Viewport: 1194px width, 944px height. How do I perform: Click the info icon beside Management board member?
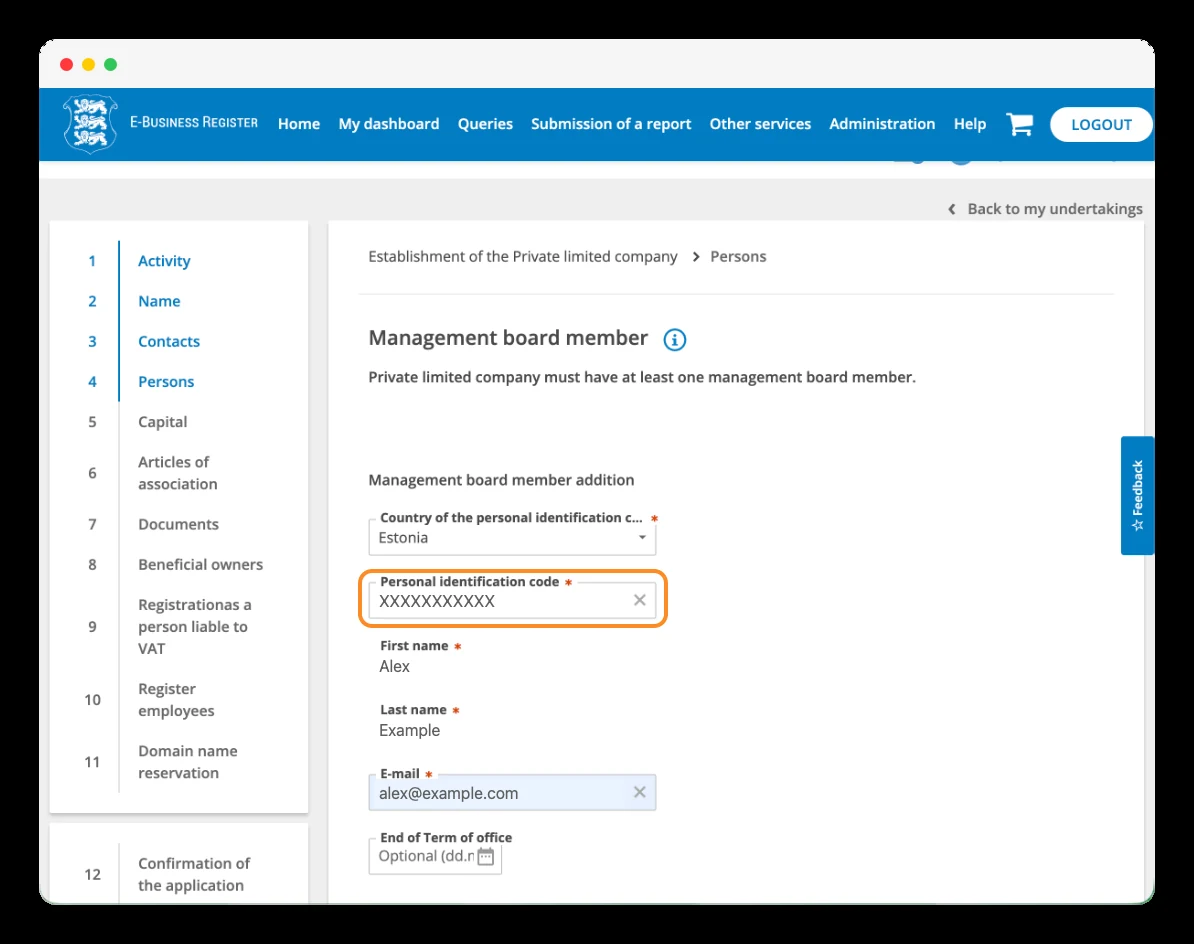(675, 340)
